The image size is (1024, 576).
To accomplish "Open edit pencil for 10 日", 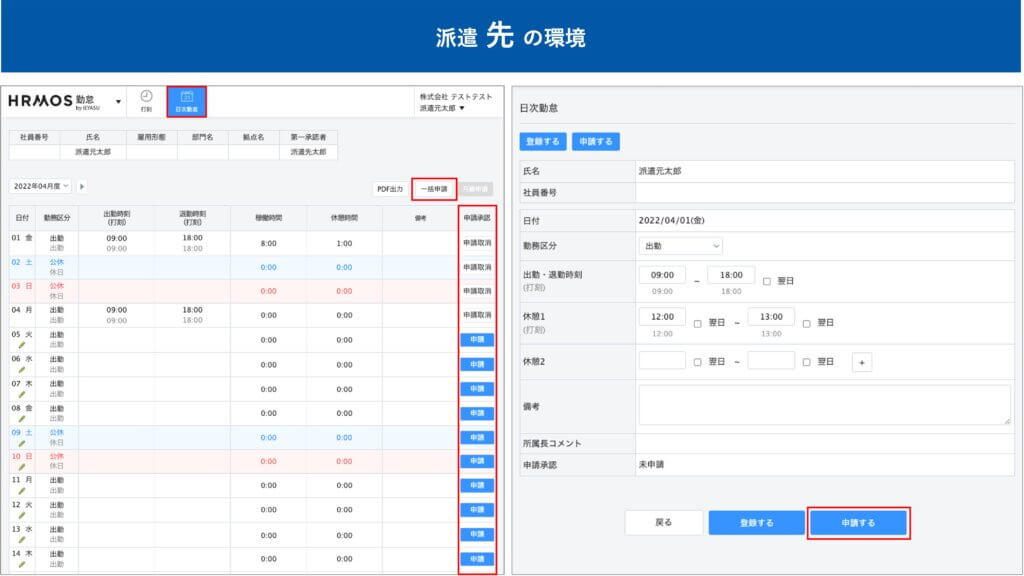I will pos(22,467).
